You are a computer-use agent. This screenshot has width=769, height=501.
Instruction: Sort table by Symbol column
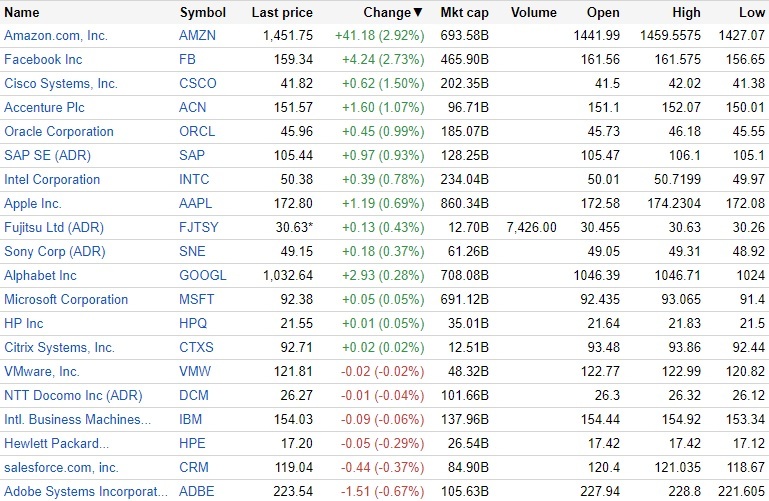pos(203,13)
